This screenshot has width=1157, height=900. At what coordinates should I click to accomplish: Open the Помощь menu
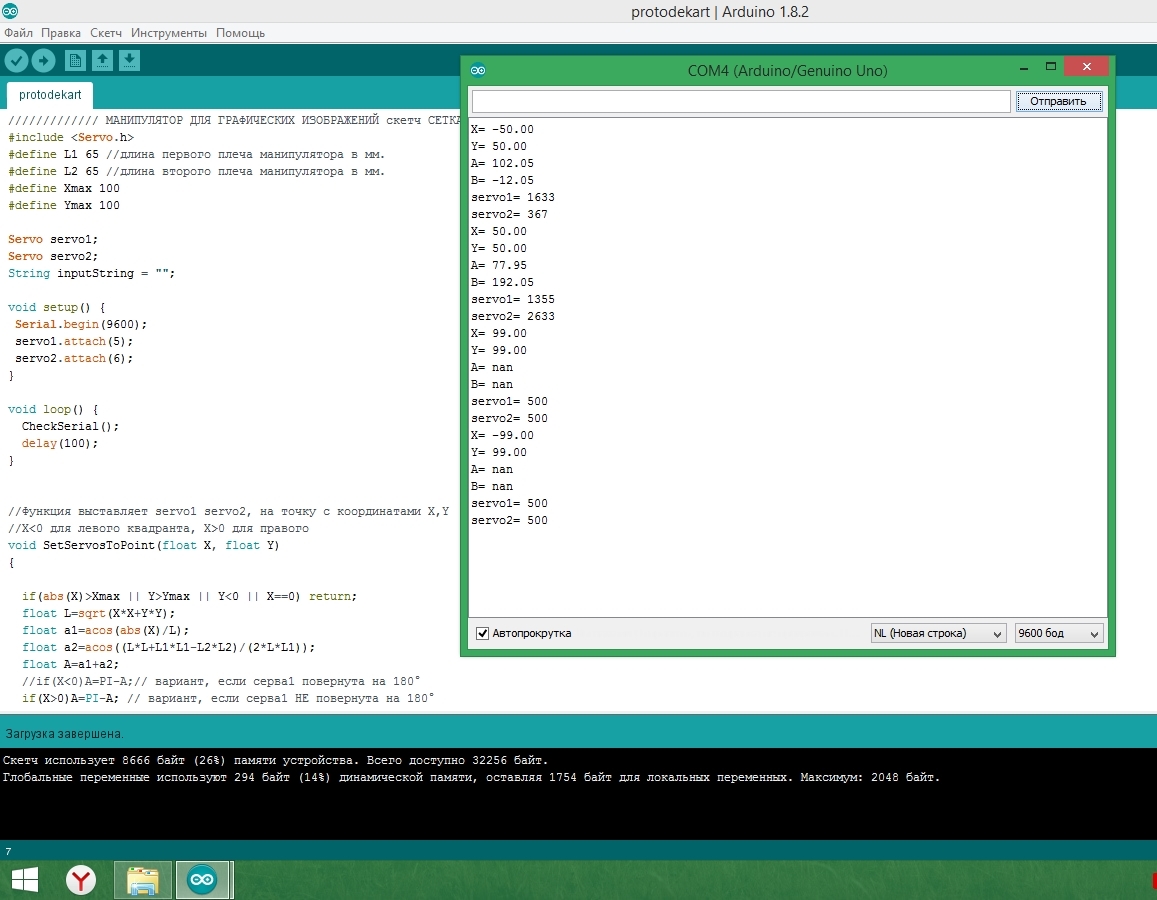tap(241, 33)
